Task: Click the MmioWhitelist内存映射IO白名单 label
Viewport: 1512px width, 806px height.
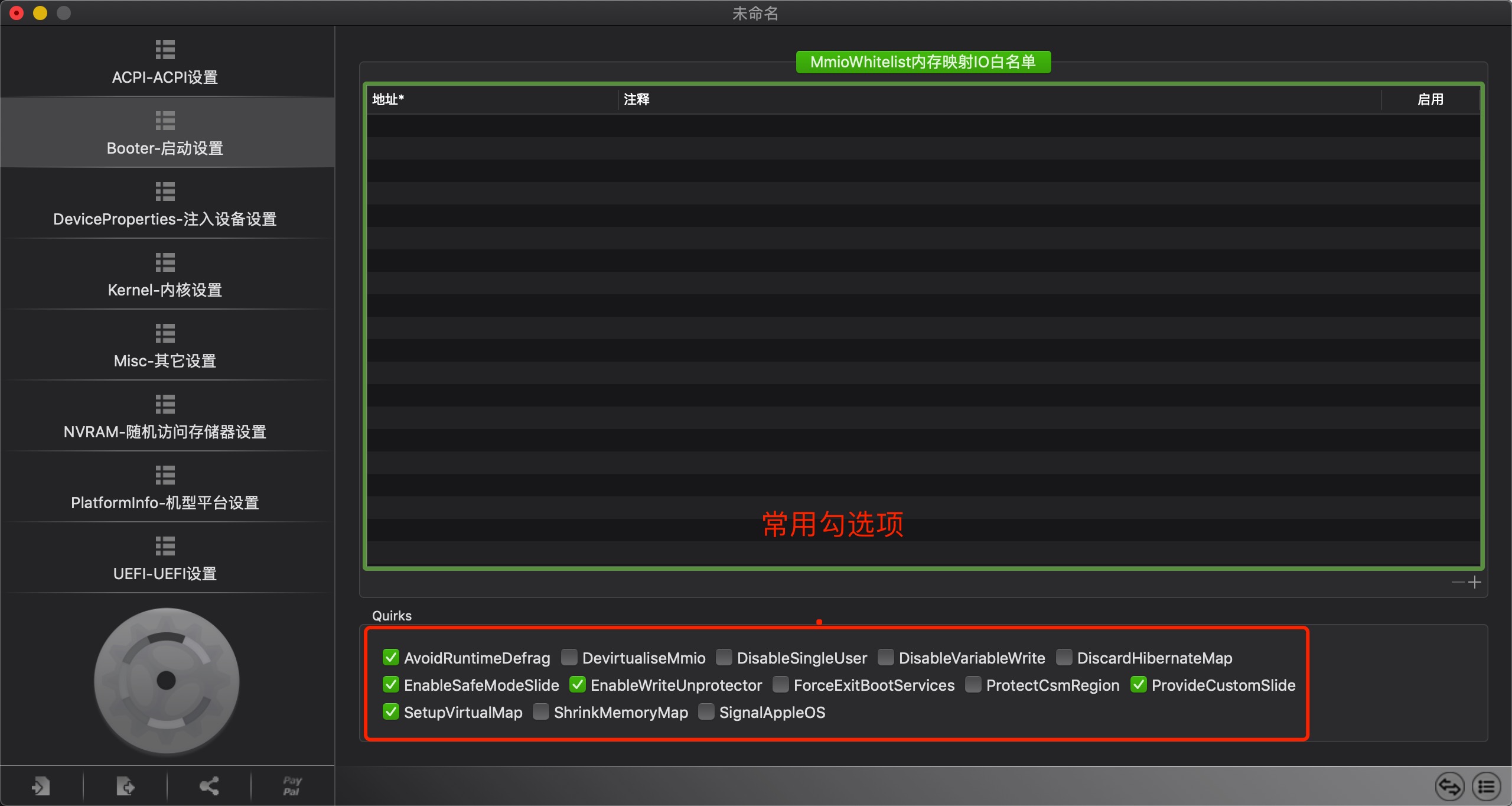Action: [923, 62]
